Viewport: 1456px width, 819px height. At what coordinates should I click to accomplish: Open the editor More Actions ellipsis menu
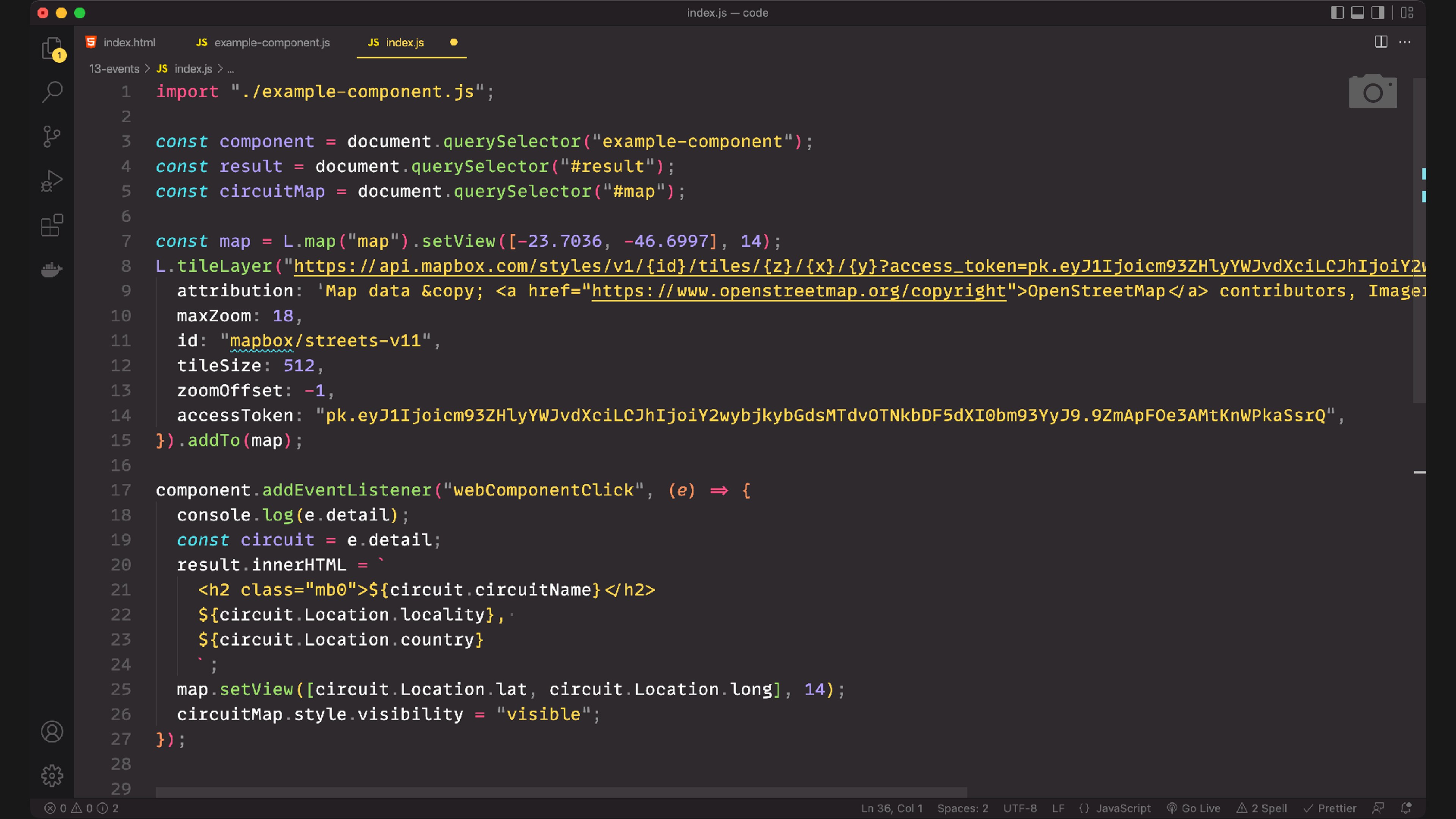tap(1404, 42)
